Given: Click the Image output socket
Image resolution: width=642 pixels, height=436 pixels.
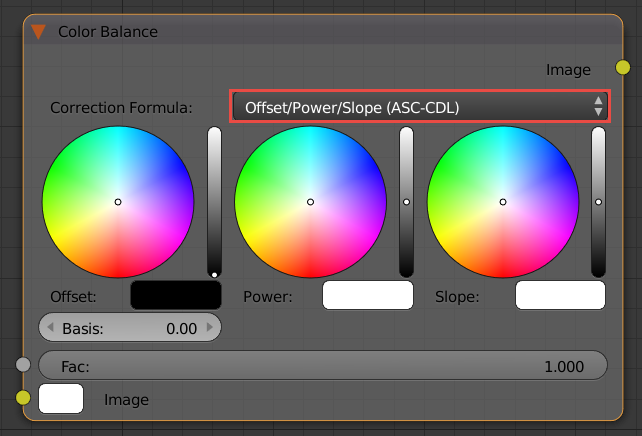Looking at the screenshot, I should (623, 68).
